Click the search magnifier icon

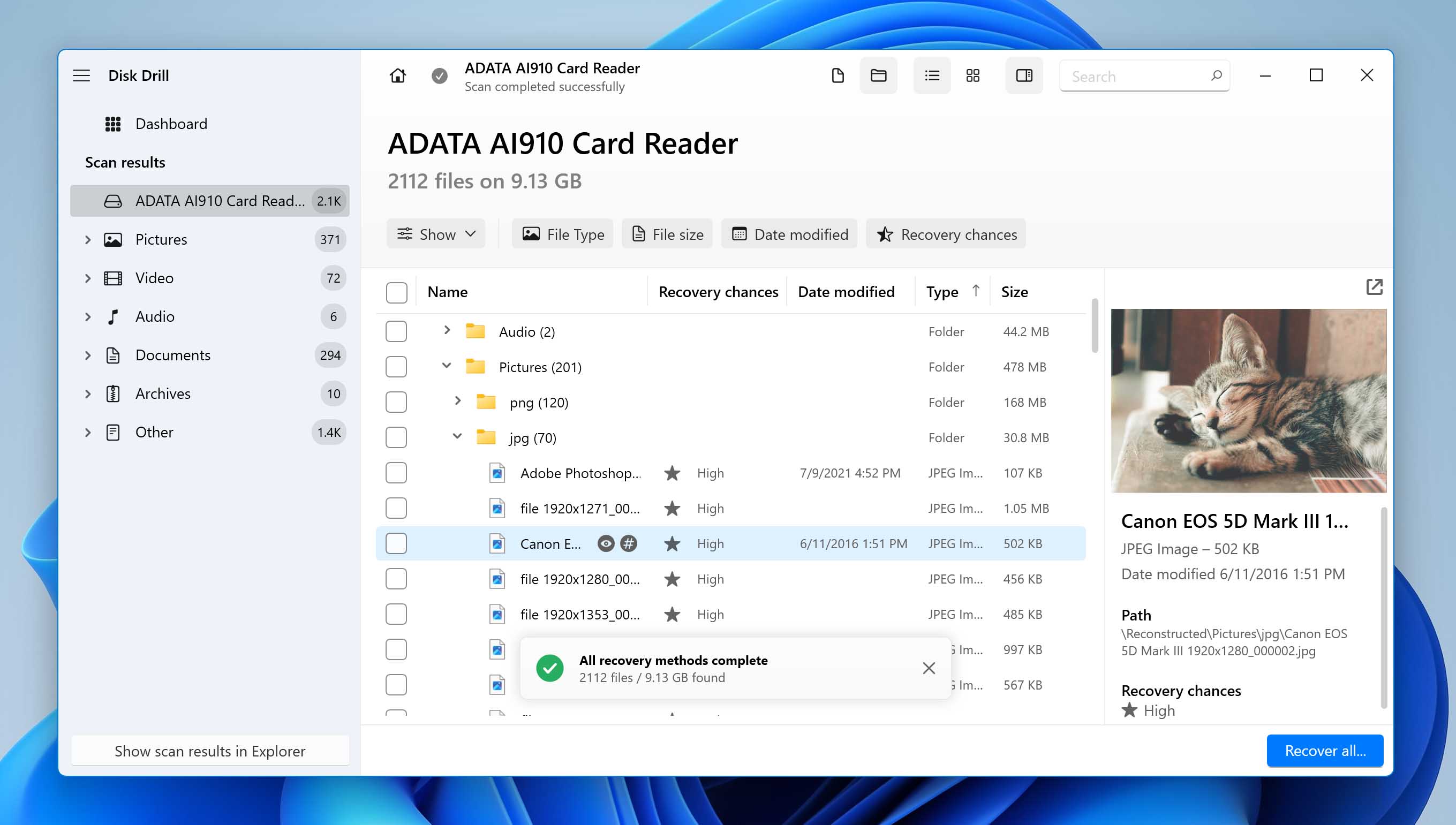point(1216,75)
